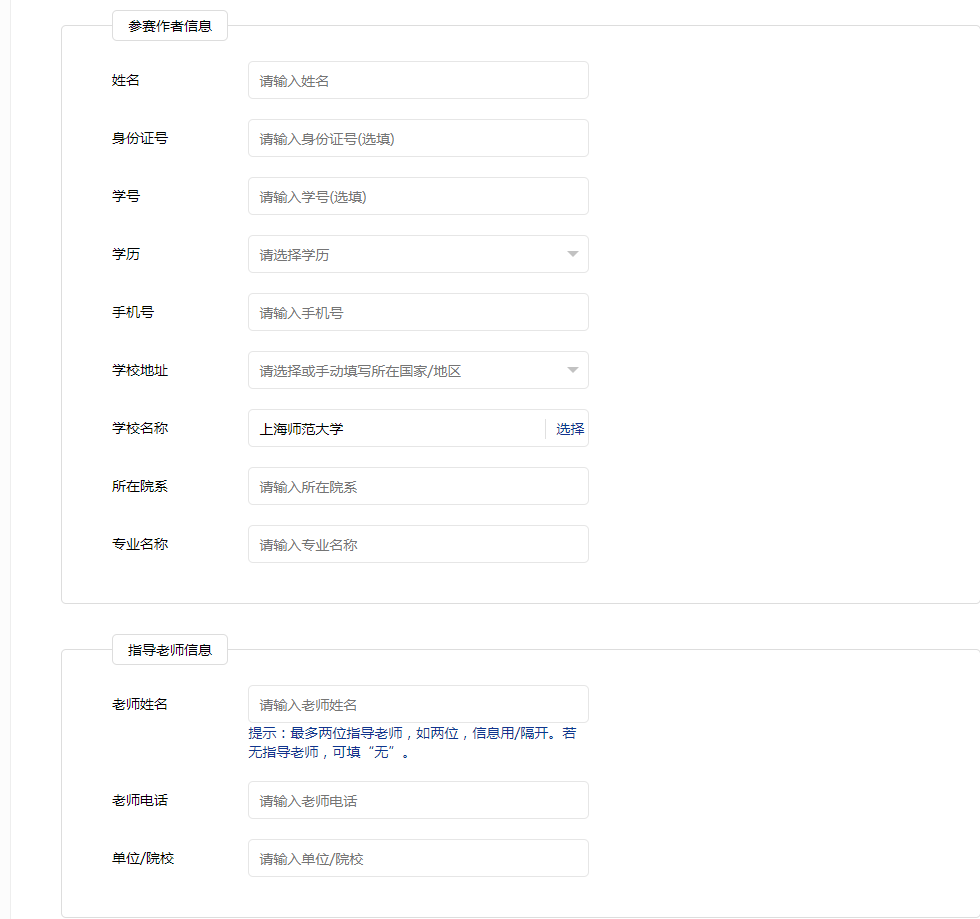The height and width of the screenshot is (919, 980).
Task: Click the 身份证号 input box
Action: tap(418, 138)
